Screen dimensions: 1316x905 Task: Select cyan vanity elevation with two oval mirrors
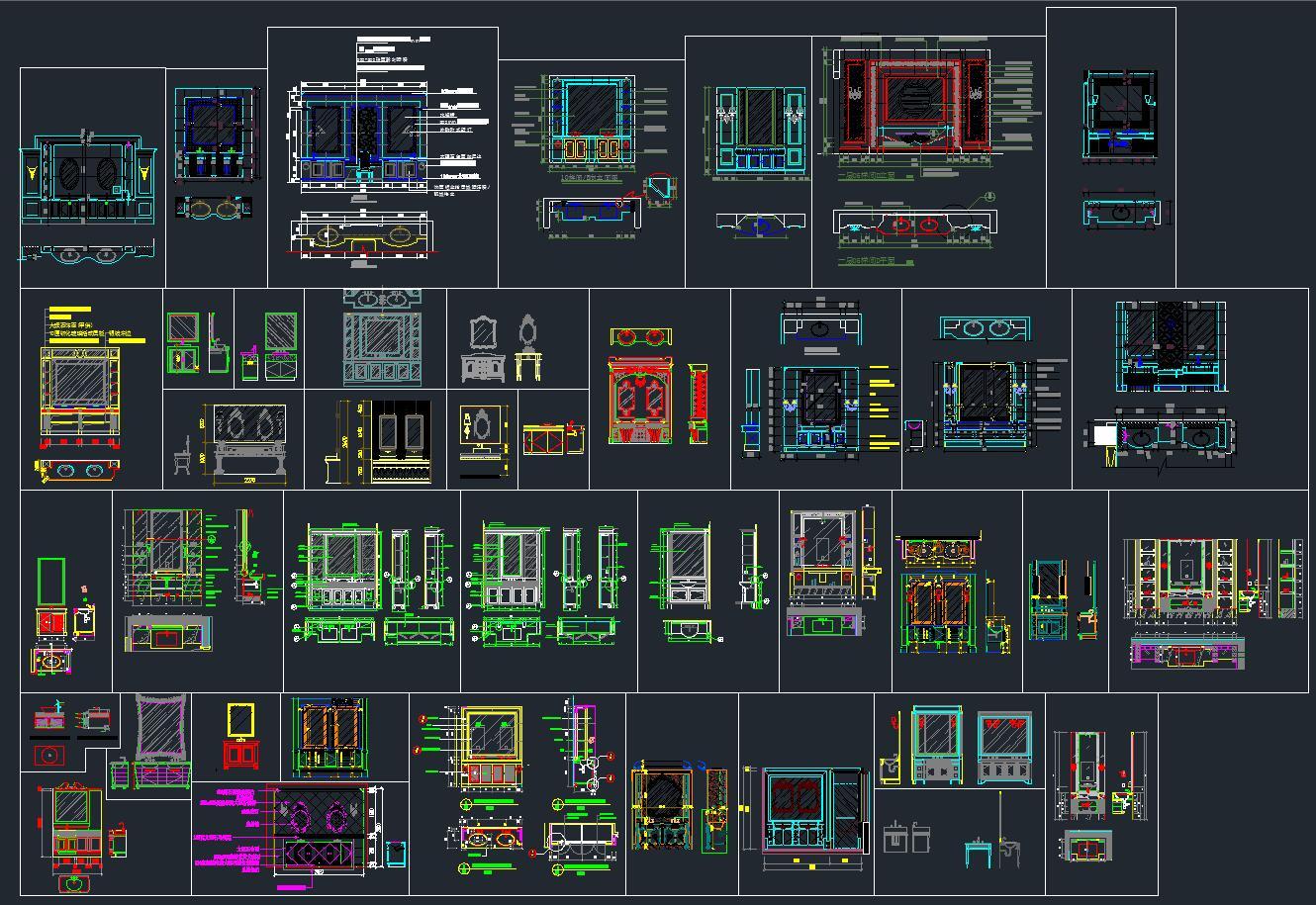click(87, 181)
